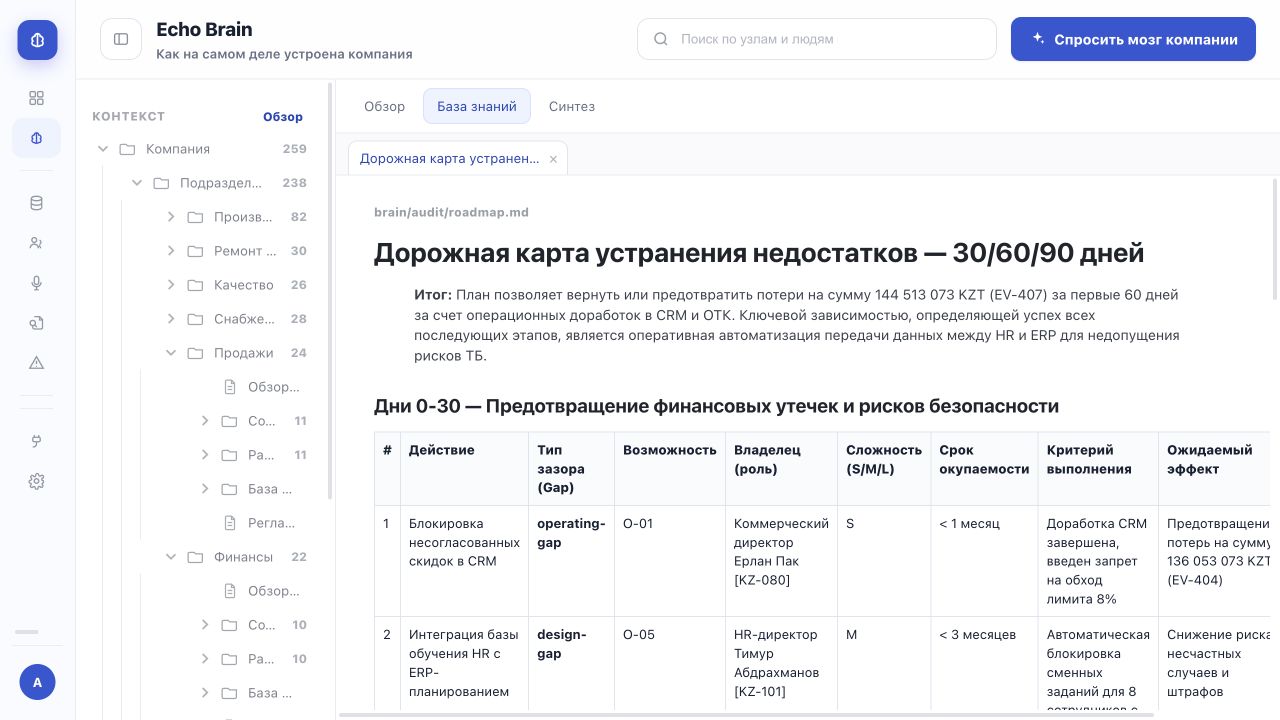This screenshot has width=1280, height=720.
Task: Click the Обзор link beside КОНТЕКСТ
Action: coord(283,116)
